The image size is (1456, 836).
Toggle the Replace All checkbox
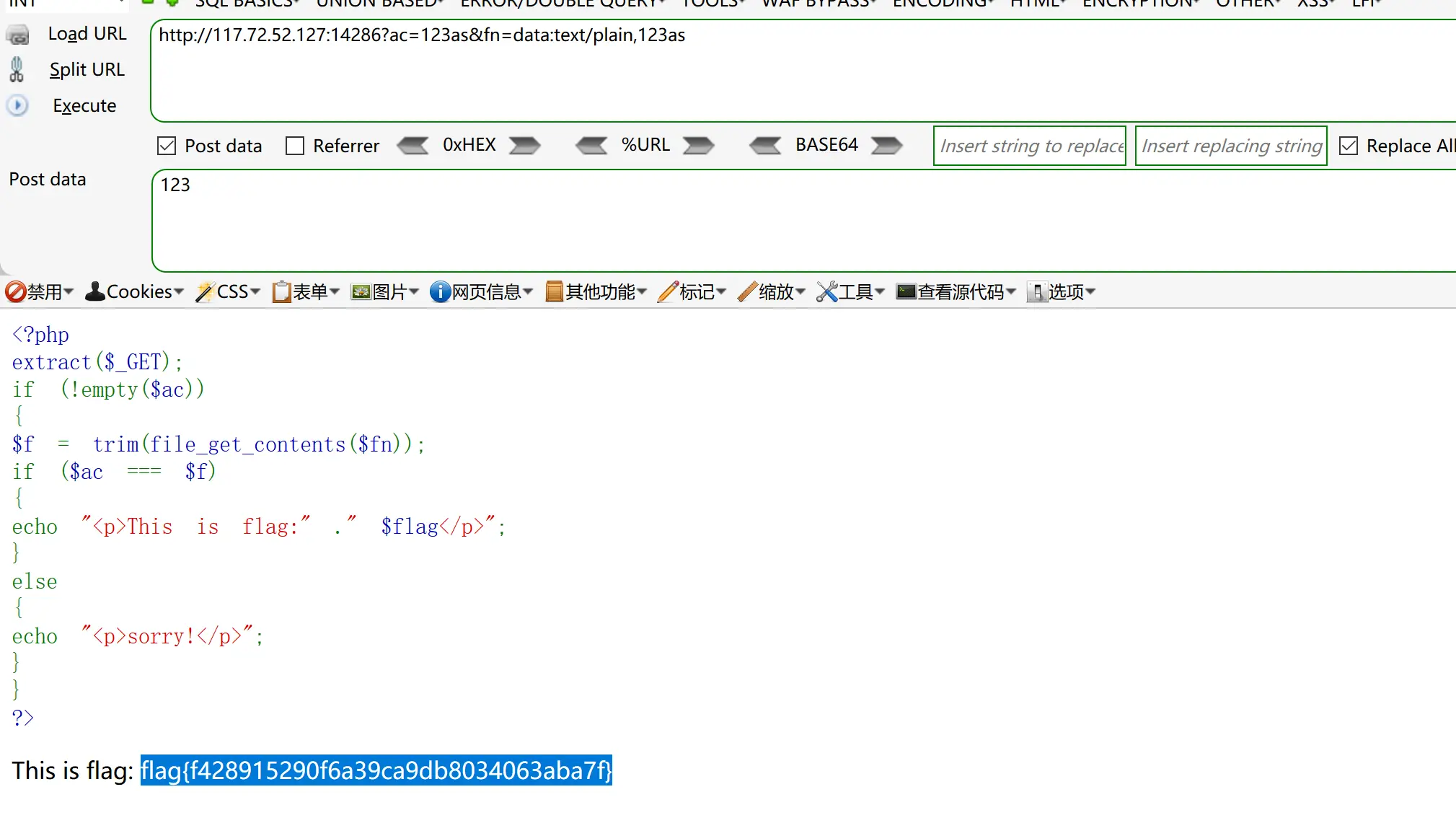[x=1348, y=146]
